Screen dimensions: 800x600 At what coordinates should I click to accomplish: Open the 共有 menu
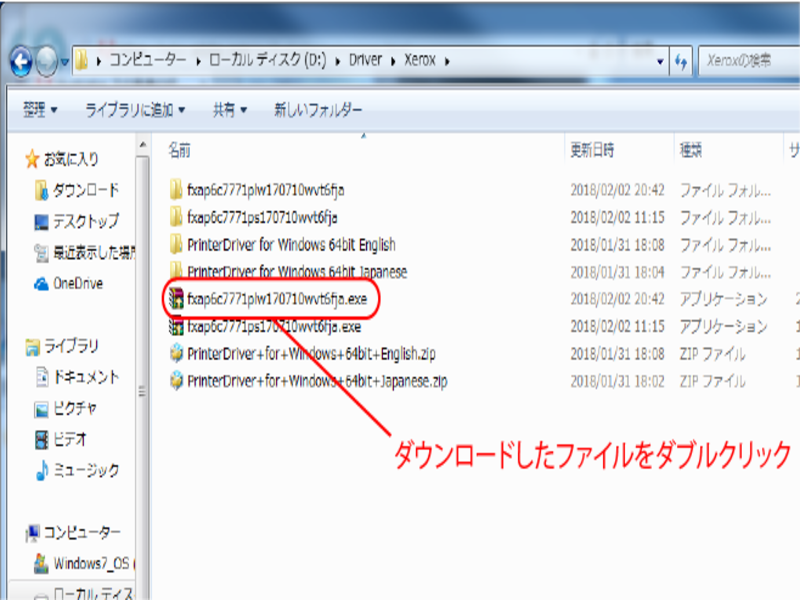tap(230, 110)
